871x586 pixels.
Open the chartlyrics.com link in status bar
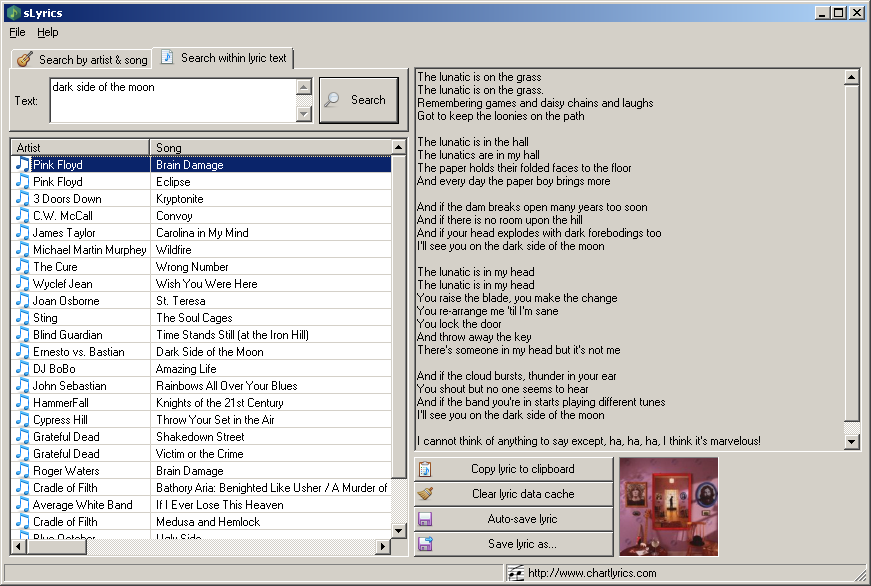tap(592, 573)
